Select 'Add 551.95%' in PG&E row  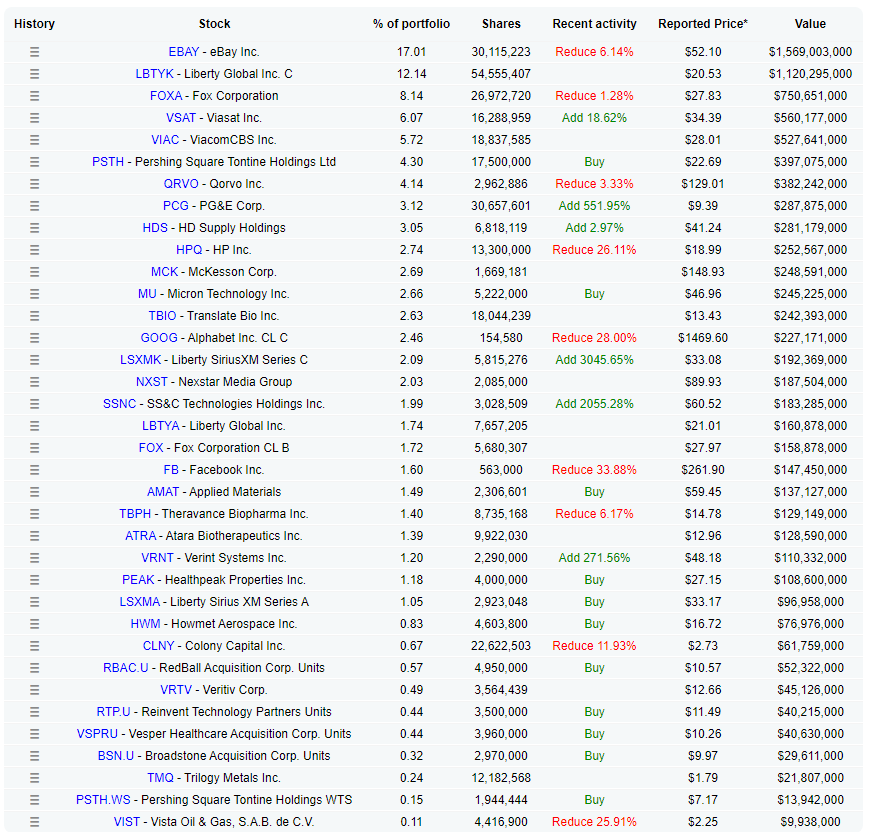[595, 206]
